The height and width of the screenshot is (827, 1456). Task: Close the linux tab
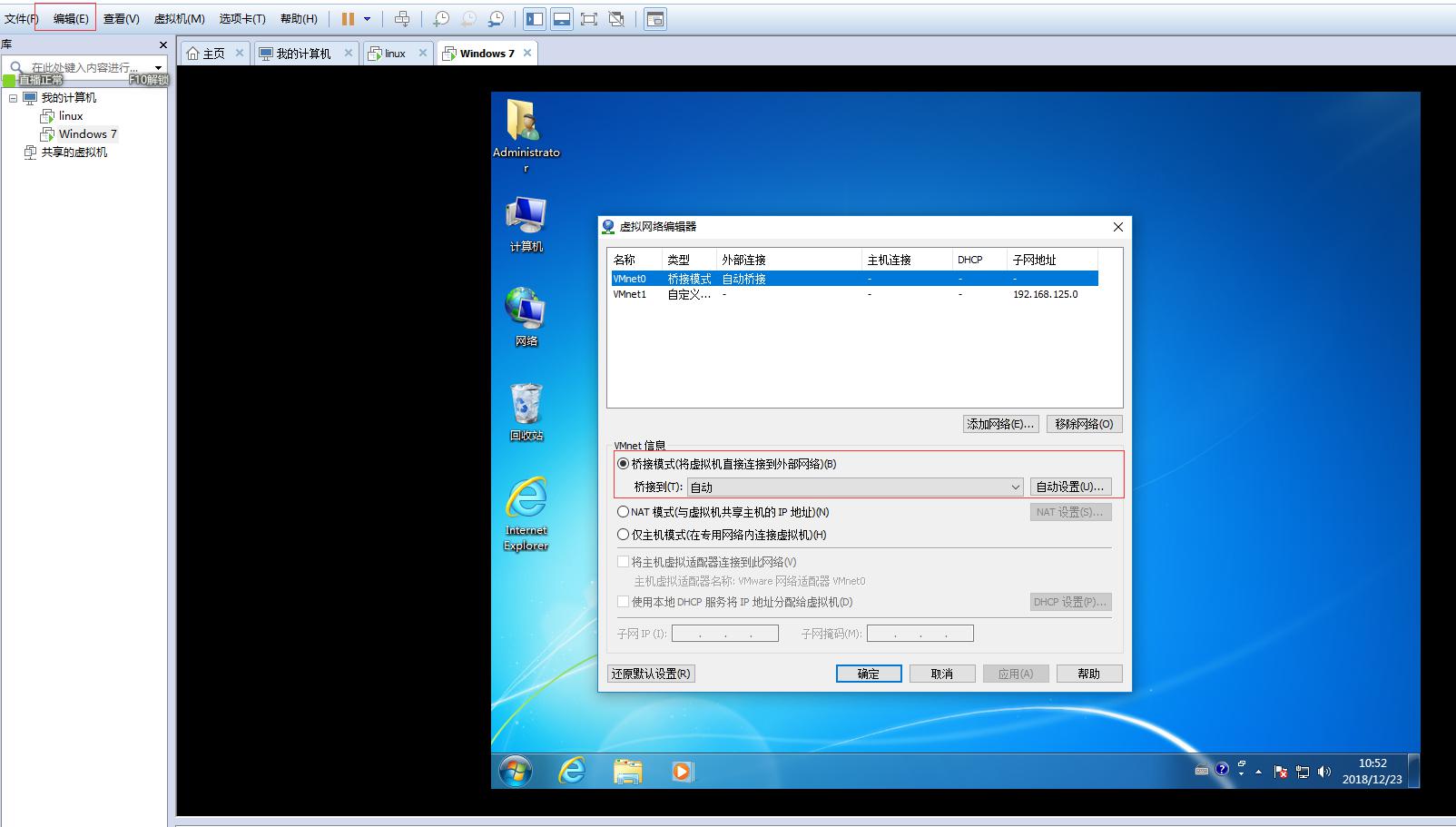click(x=422, y=53)
